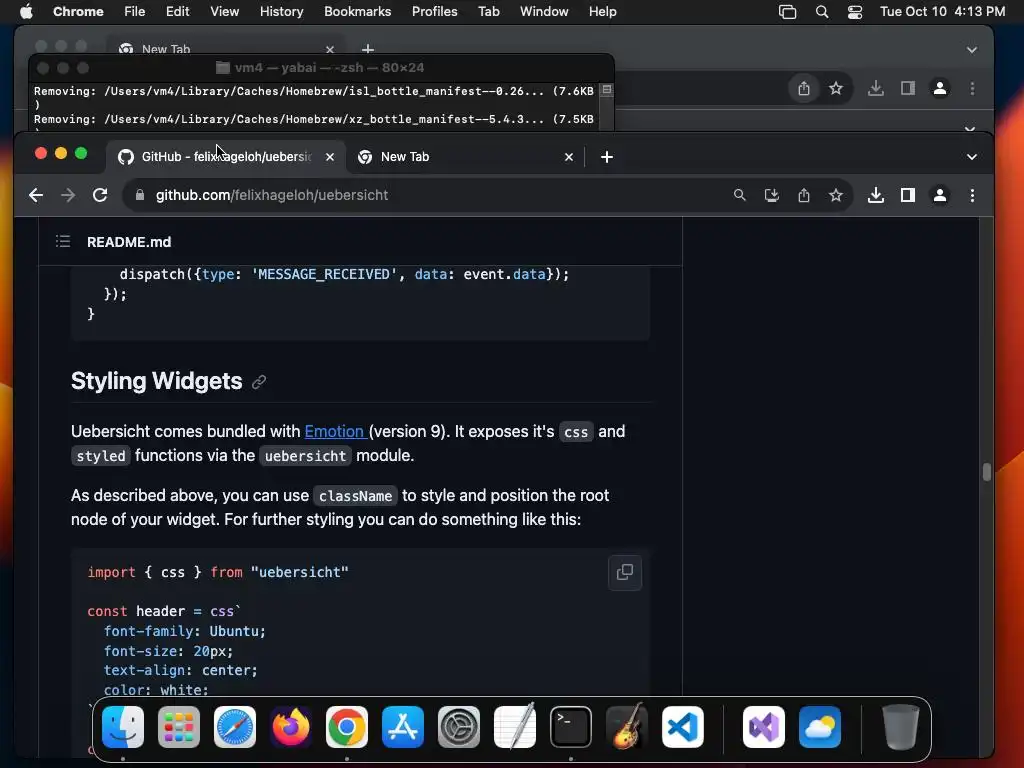The image size is (1024, 768).
Task: Click the vertical scrollbar thumb of the page
Action: click(x=987, y=472)
